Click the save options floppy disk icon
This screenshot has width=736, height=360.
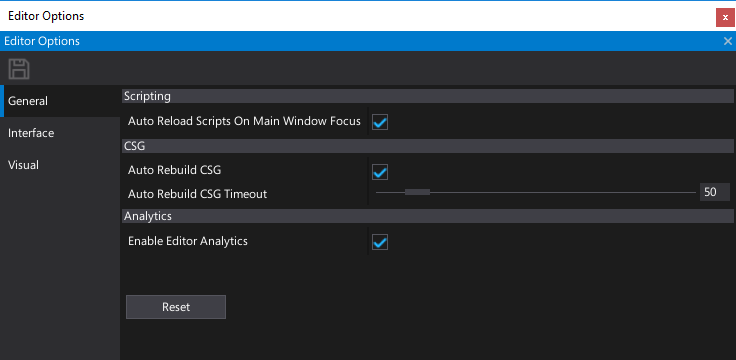pyautogui.click(x=19, y=69)
